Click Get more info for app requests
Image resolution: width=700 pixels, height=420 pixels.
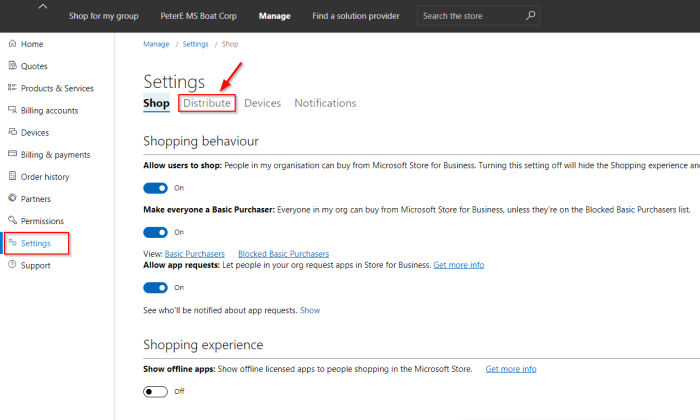[x=458, y=265]
